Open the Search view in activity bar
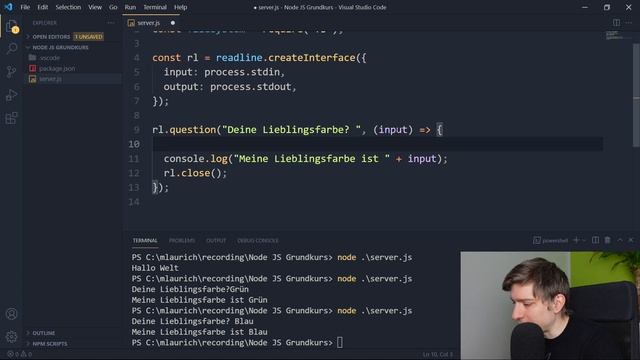The height and width of the screenshot is (360, 640). (x=11, y=49)
